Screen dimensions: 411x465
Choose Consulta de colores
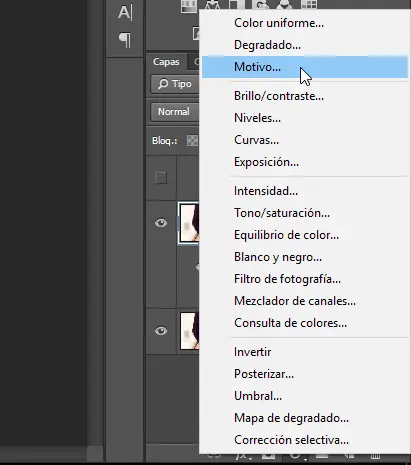pos(305,323)
